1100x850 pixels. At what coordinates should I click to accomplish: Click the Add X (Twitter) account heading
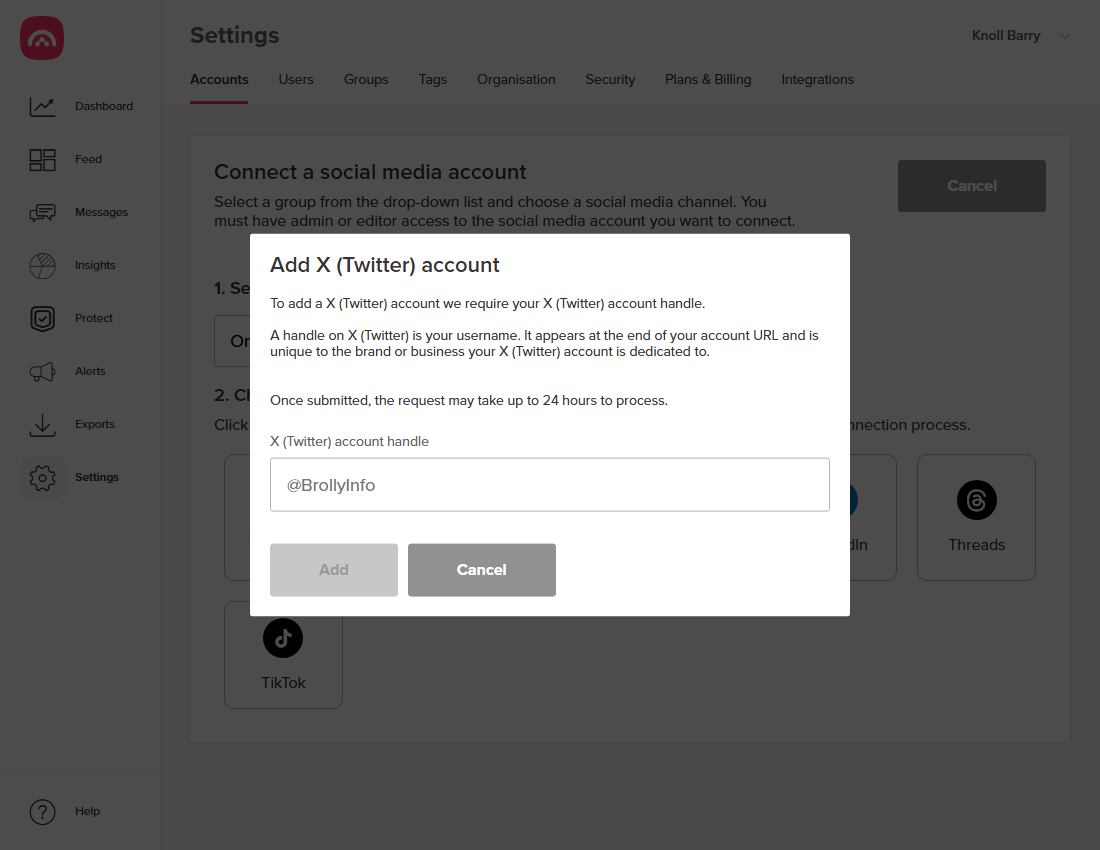384,265
